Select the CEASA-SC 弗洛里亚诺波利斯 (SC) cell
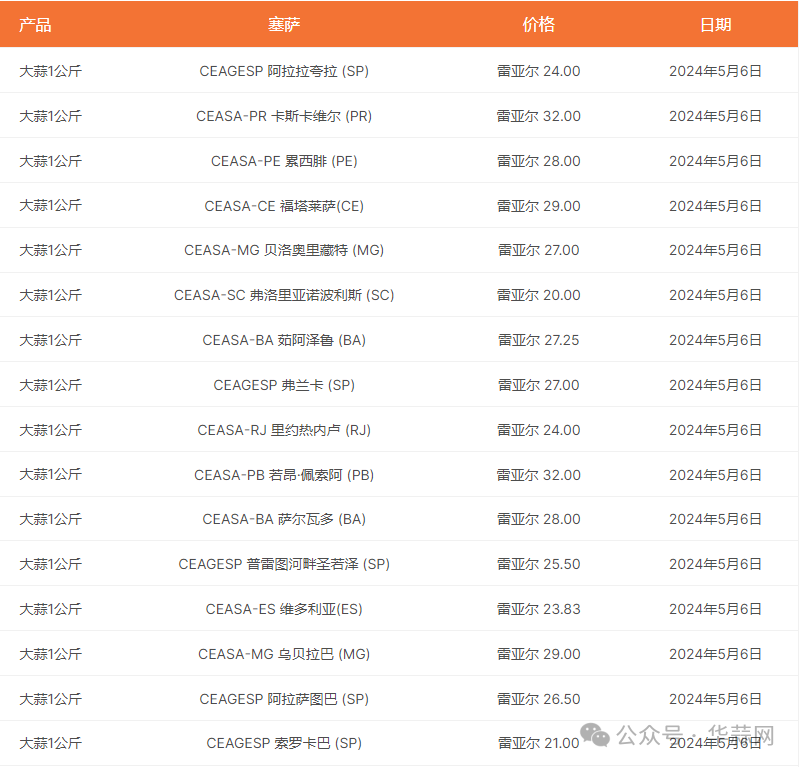The image size is (800, 767). 284,295
